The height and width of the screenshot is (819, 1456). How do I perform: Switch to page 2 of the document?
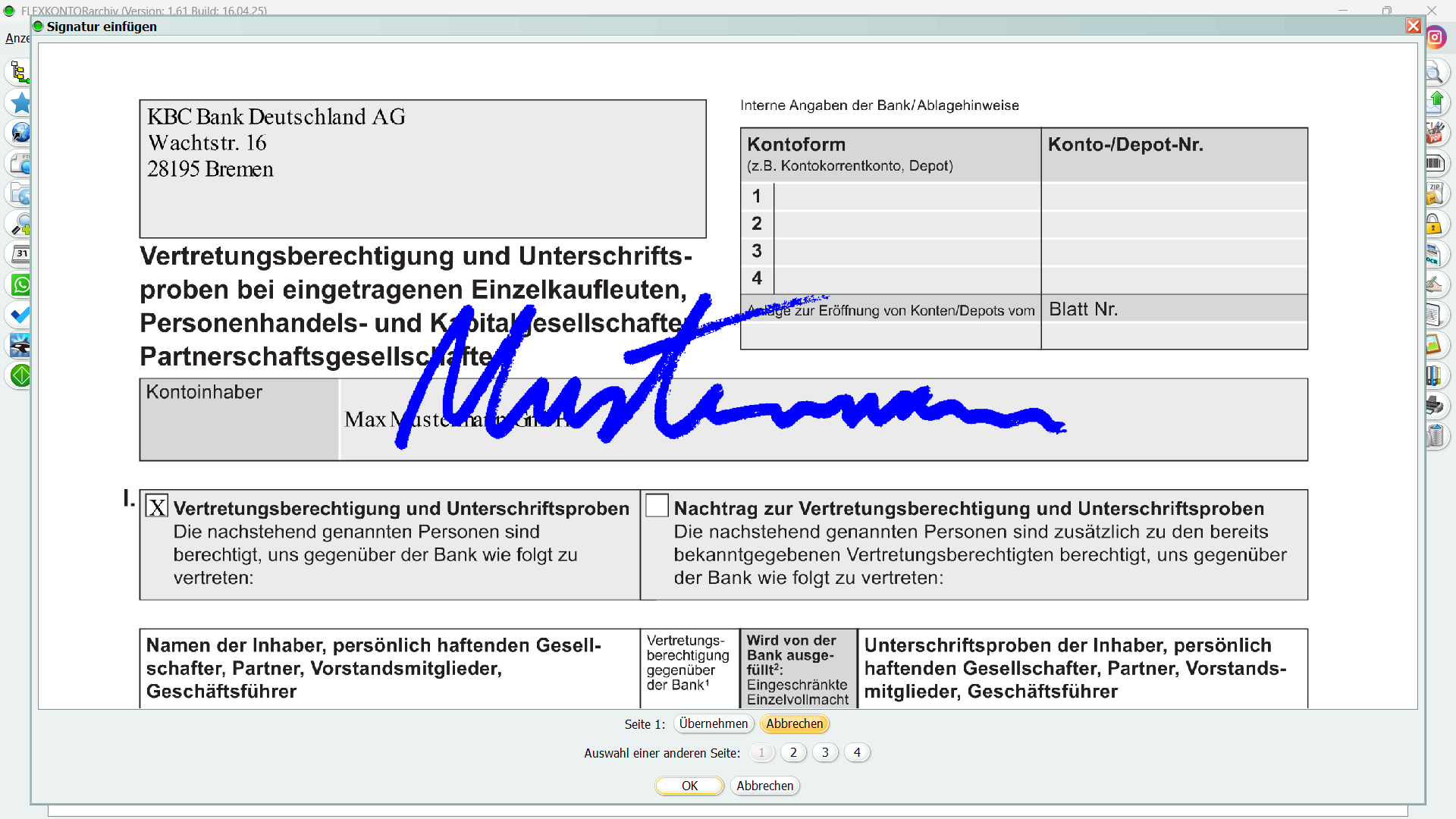793,752
